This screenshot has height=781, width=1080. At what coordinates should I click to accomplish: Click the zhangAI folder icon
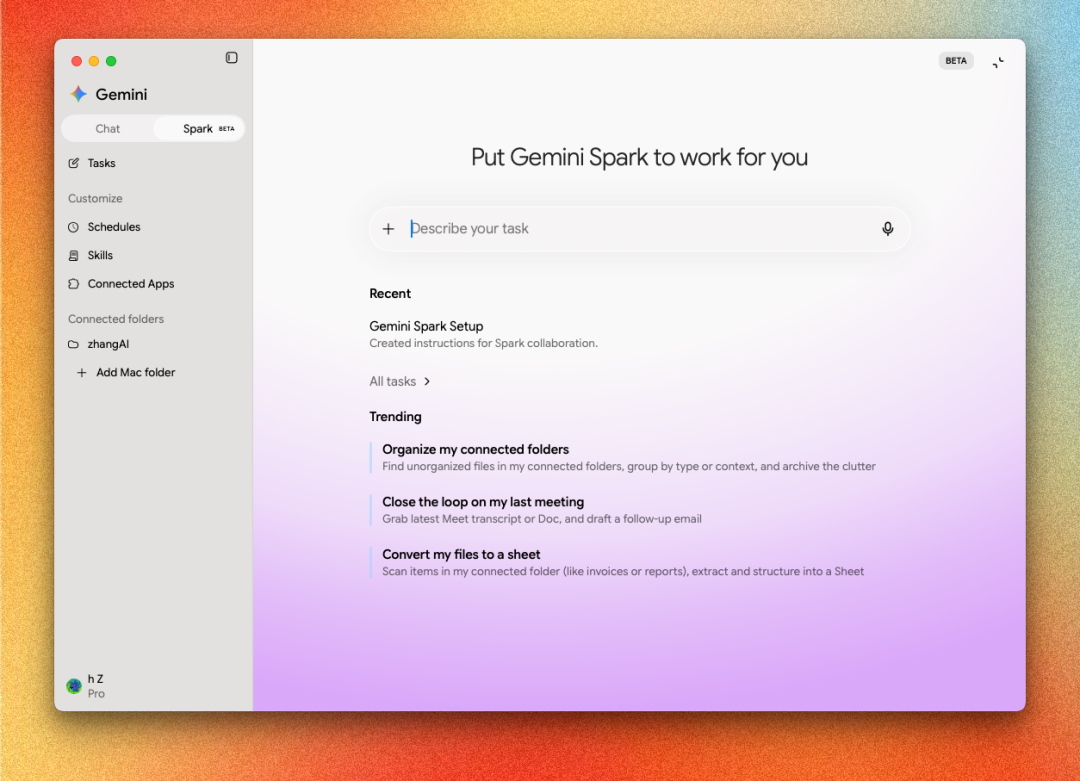74,344
